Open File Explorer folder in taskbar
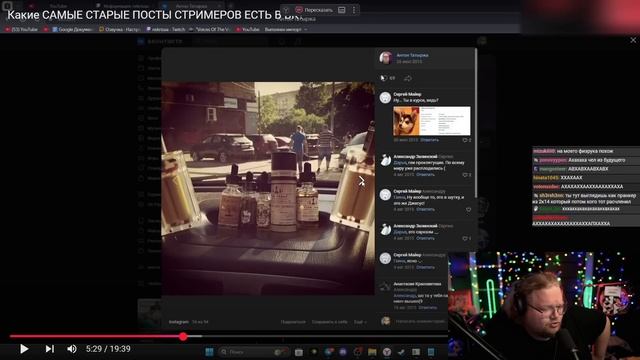 (372, 352)
